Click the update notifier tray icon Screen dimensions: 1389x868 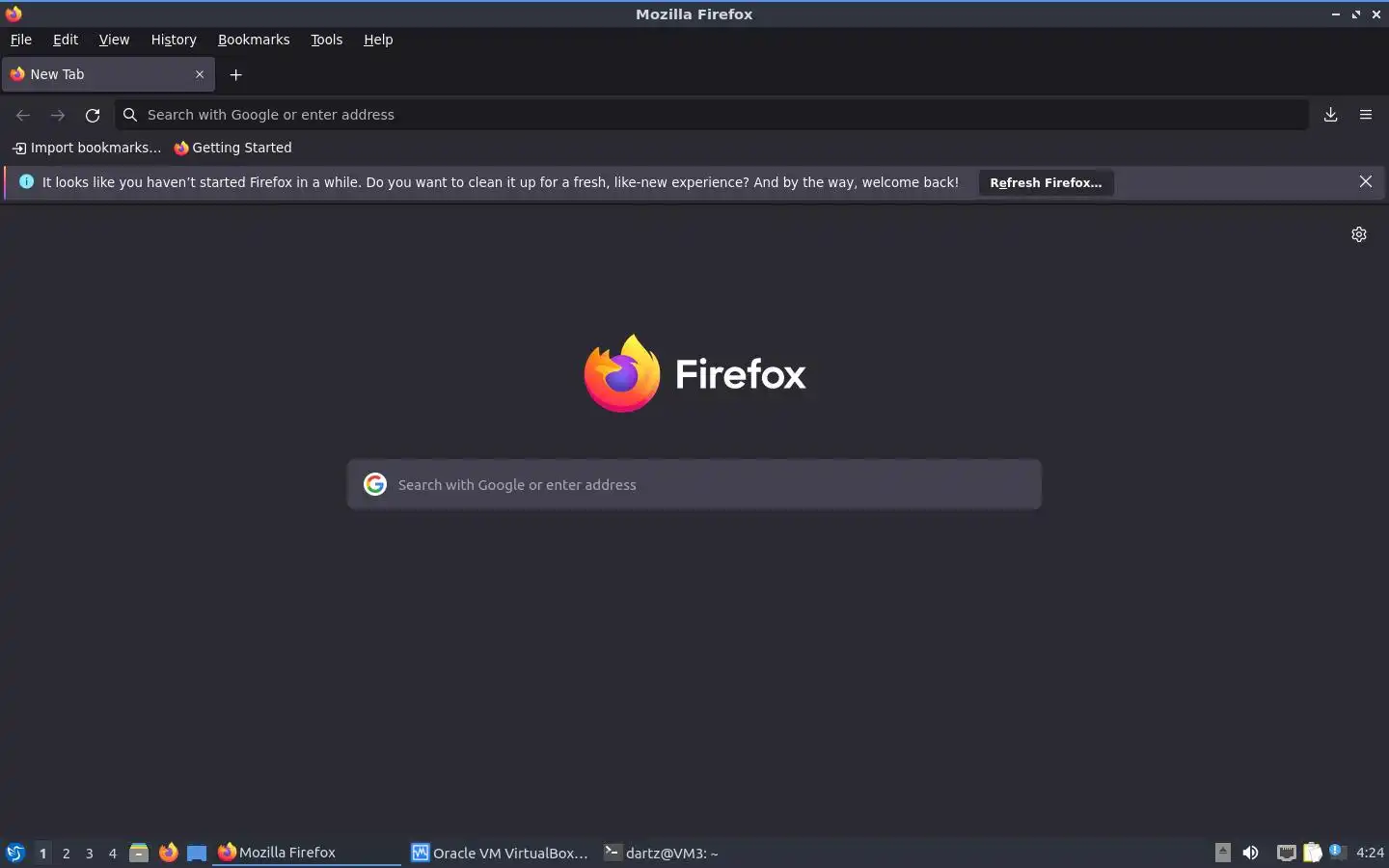coord(1337,852)
